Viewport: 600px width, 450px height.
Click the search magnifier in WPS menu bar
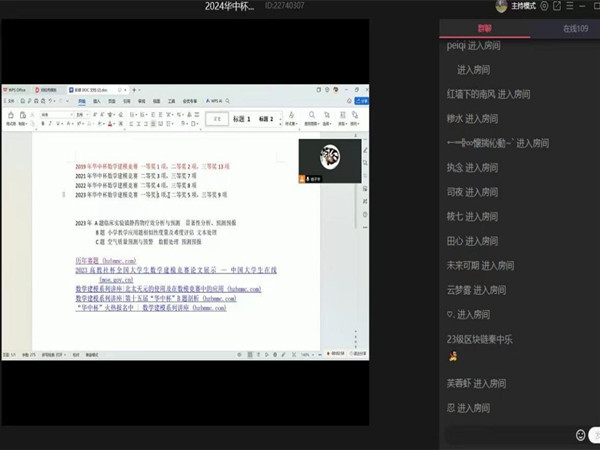(x=228, y=101)
